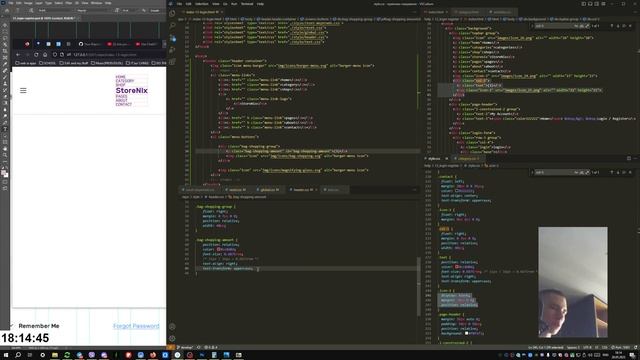Image resolution: width=640 pixels, height=360 pixels.
Task: Click the webcam overlay thumbnail
Action: coord(573,282)
